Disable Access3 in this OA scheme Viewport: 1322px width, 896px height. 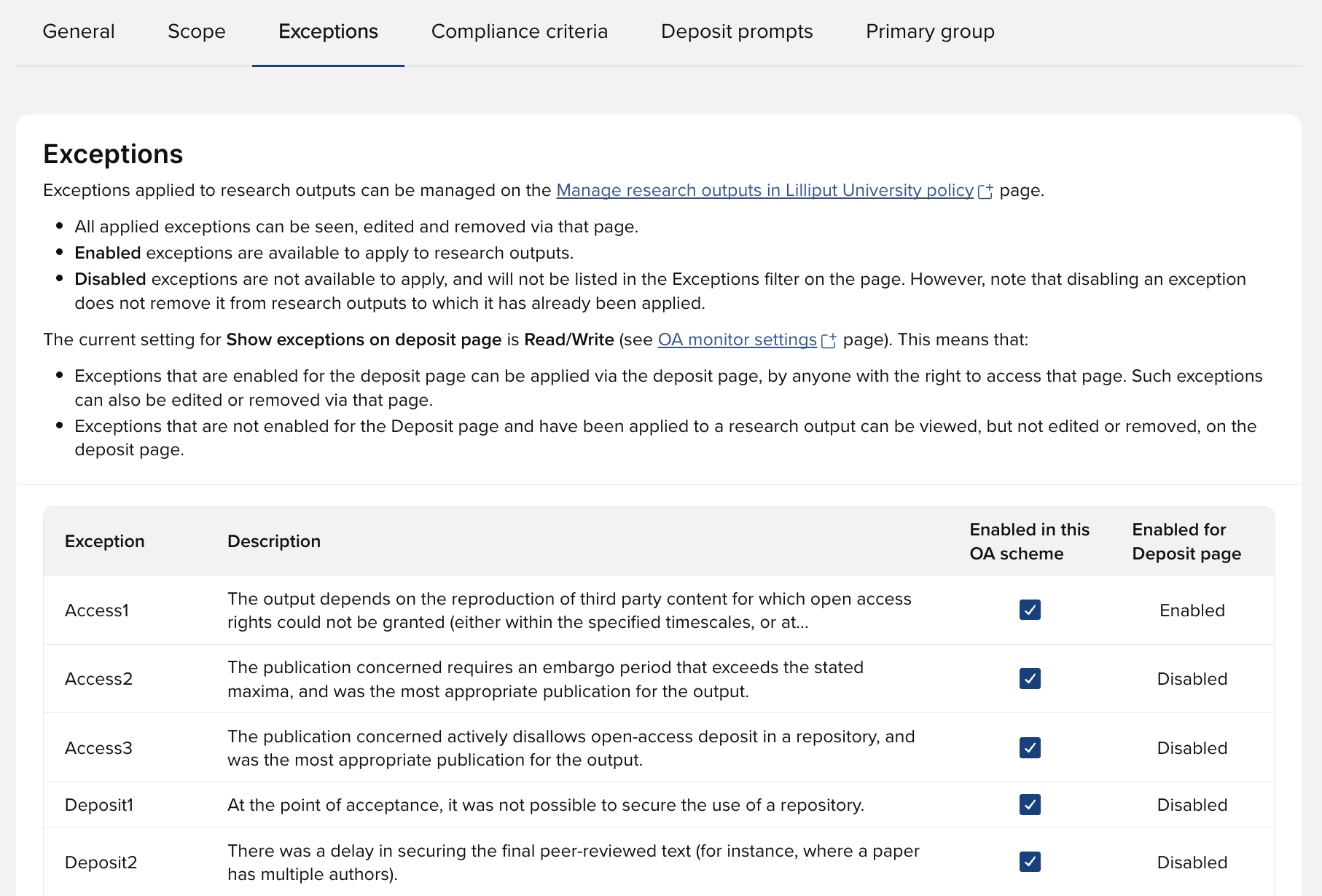[1030, 747]
